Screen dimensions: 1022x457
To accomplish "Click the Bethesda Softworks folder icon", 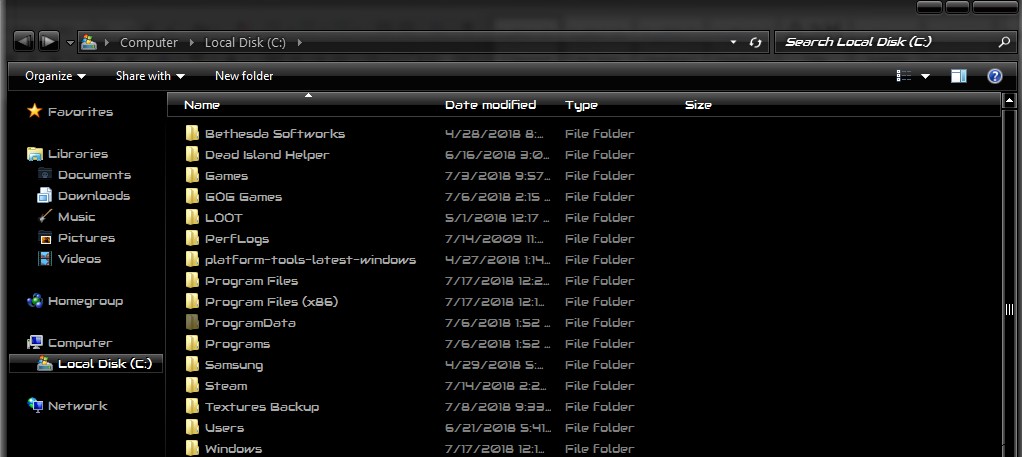I will click(x=192, y=134).
